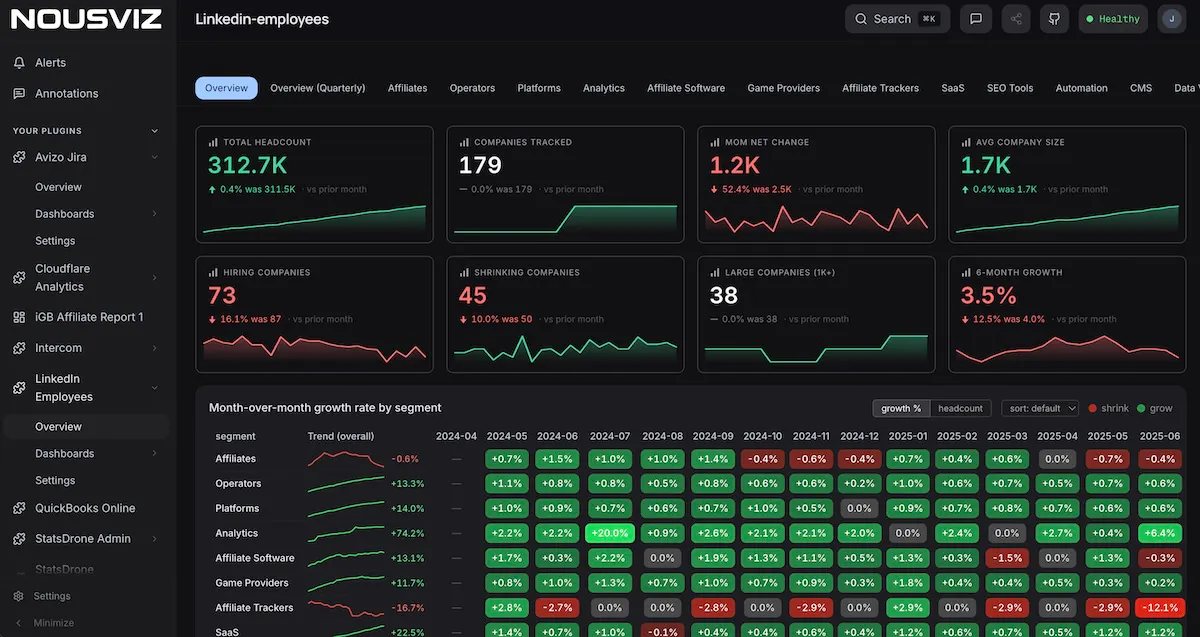Click the Analytics 2024-07 +20.0% cell
Screen dimensions: 1200x637
[610, 534]
